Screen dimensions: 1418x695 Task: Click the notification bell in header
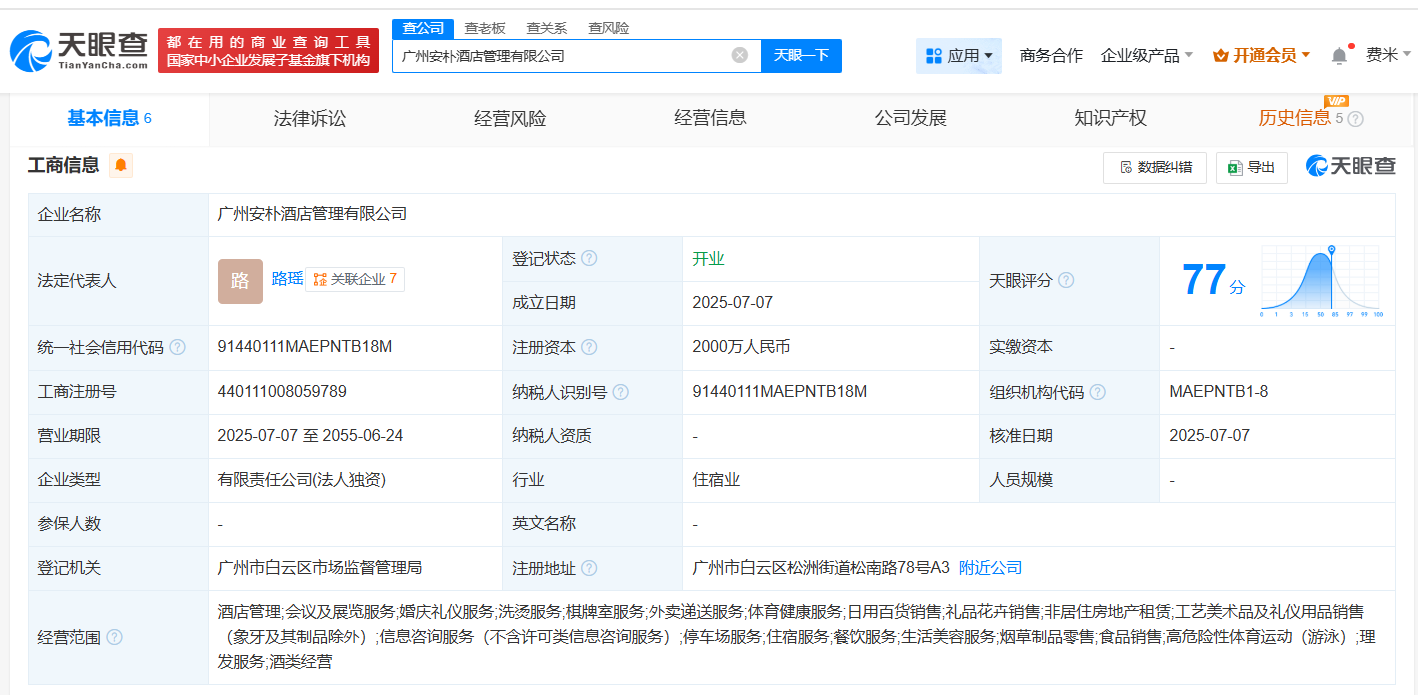[1339, 56]
